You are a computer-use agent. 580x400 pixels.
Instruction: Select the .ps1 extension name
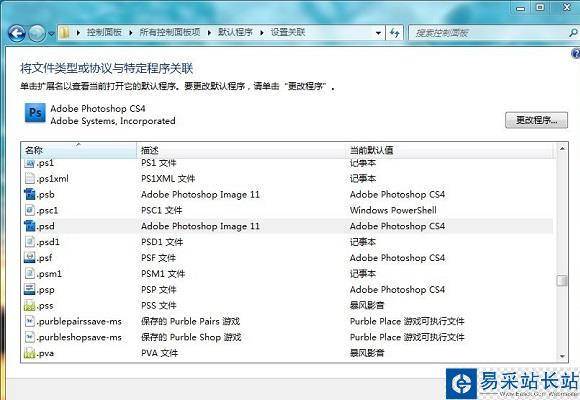pos(45,163)
